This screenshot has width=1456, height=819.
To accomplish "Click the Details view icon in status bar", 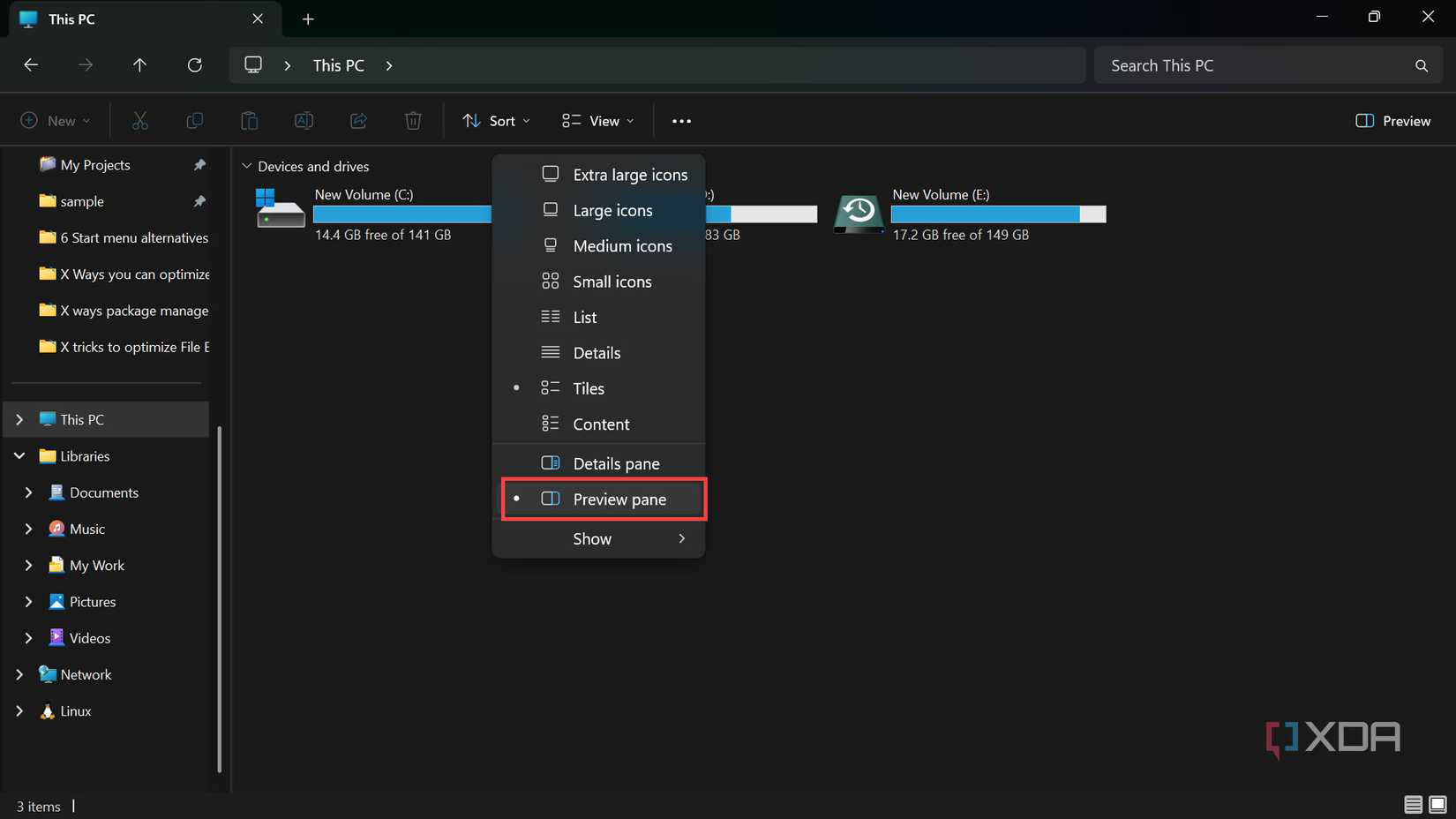I will click(1413, 805).
